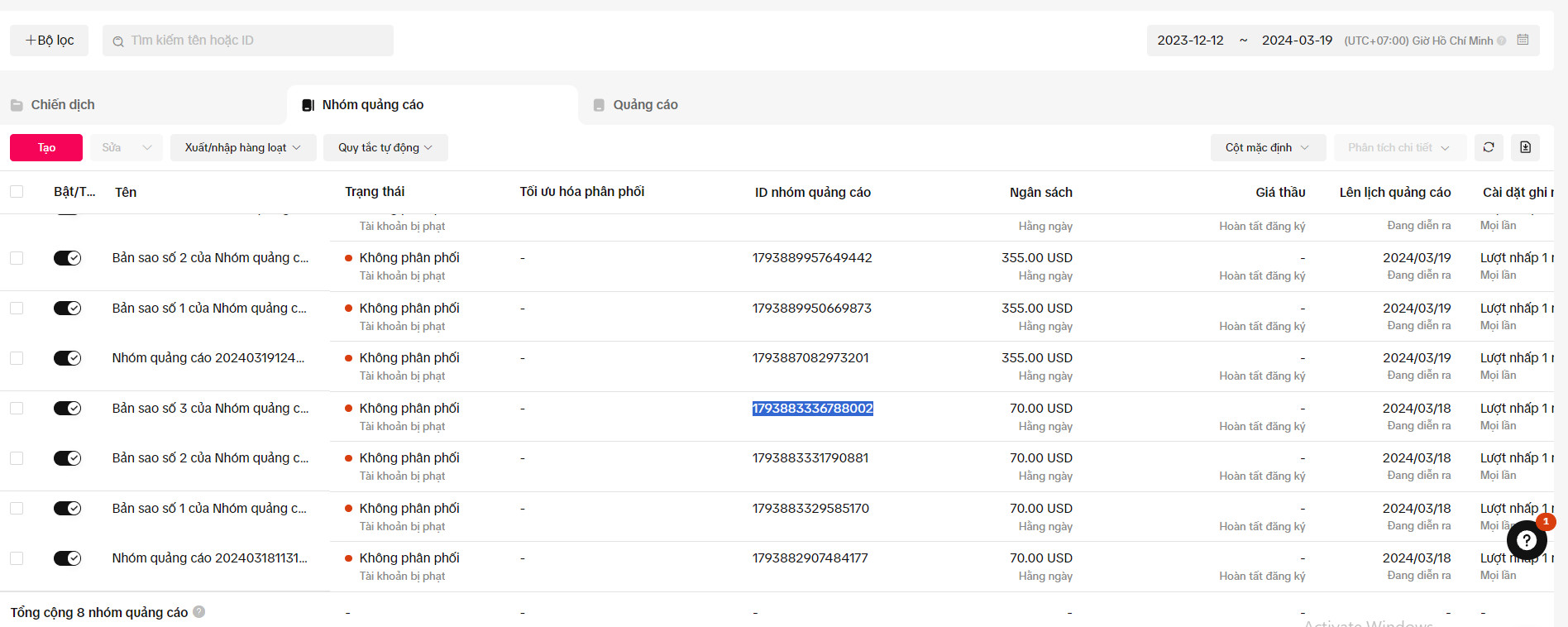Toggle switch for ad group 1793883331790881

[x=67, y=457]
